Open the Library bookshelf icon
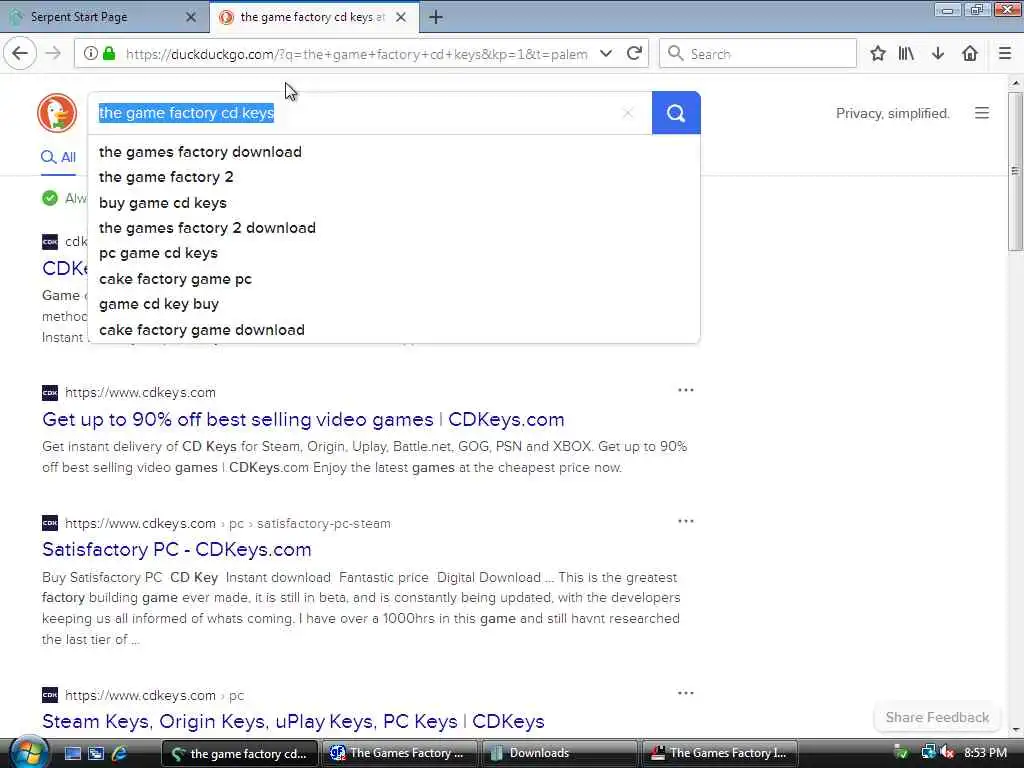This screenshot has width=1024, height=768. 906,54
